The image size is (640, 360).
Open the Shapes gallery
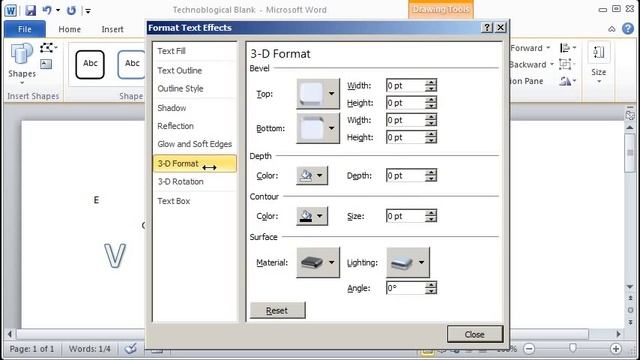22,63
